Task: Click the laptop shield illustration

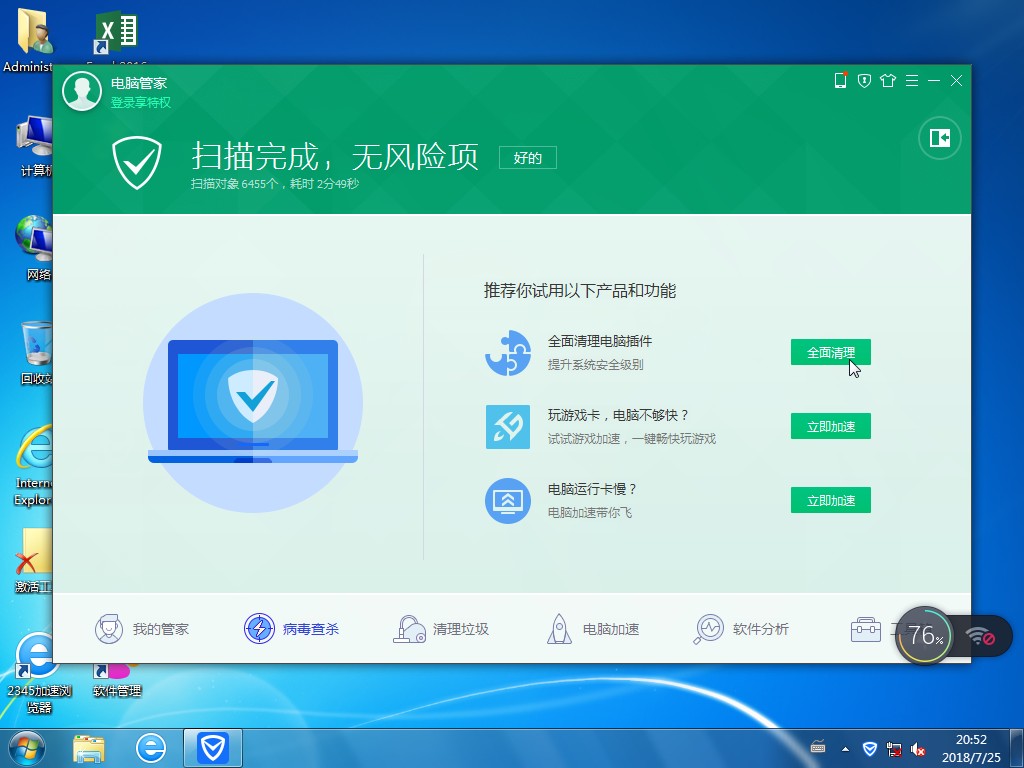Action: click(x=253, y=402)
